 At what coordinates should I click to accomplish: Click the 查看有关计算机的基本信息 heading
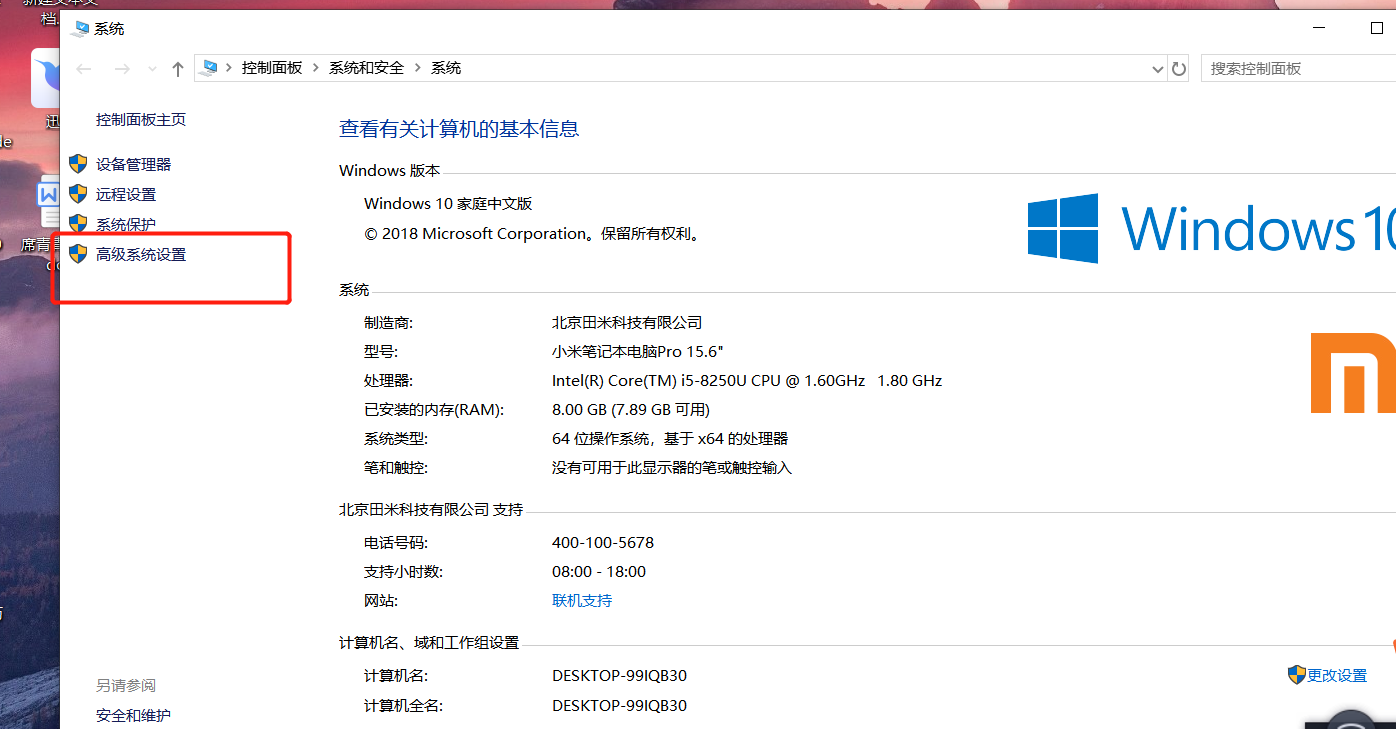(459, 128)
